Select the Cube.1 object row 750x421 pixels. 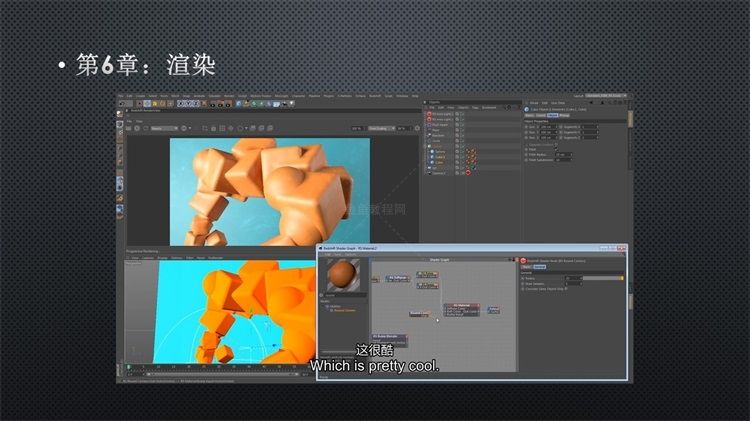[x=440, y=157]
